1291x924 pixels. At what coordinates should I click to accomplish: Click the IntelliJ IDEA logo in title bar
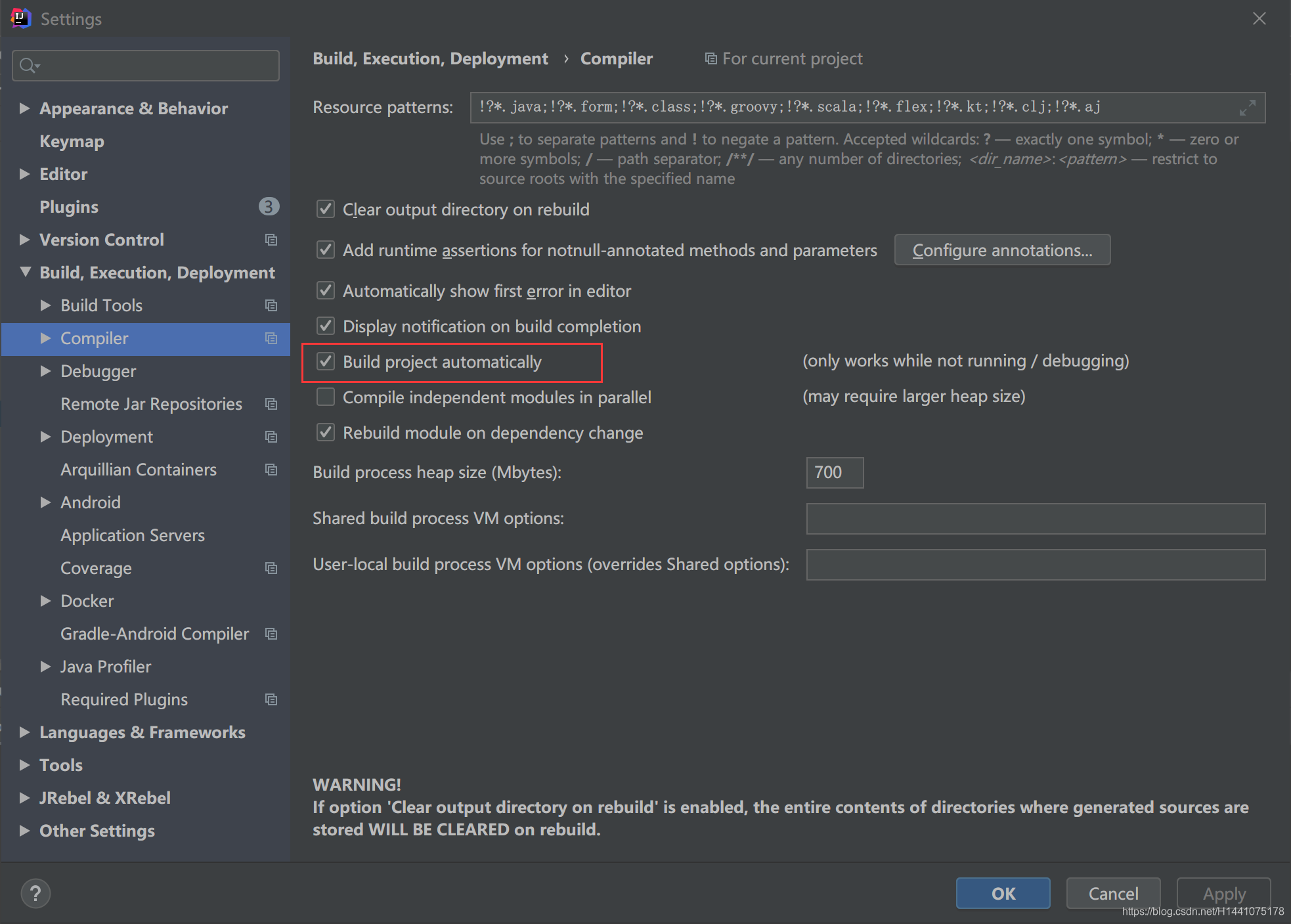pos(20,18)
